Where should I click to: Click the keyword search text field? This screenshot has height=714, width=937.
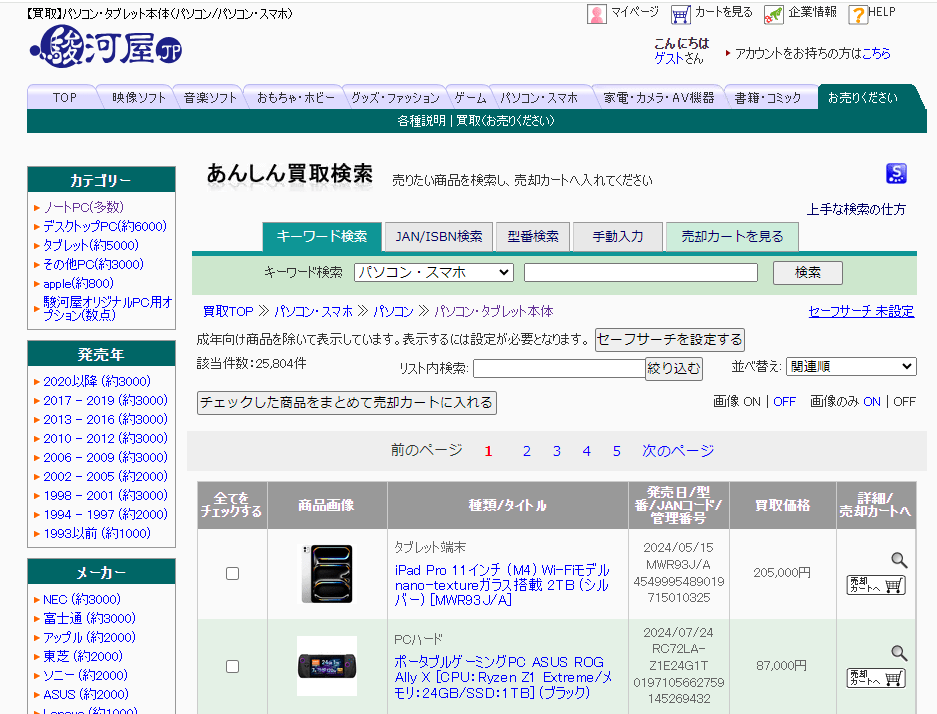pyautogui.click(x=640, y=272)
